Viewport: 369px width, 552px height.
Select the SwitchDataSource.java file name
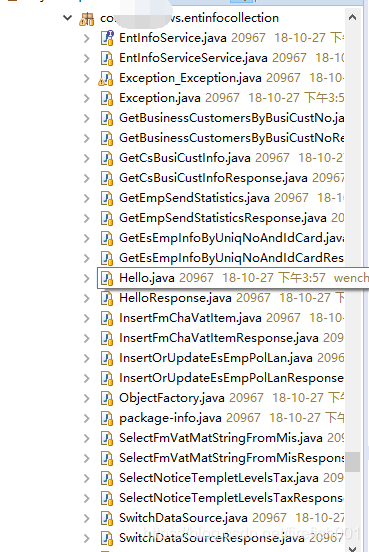point(183,519)
